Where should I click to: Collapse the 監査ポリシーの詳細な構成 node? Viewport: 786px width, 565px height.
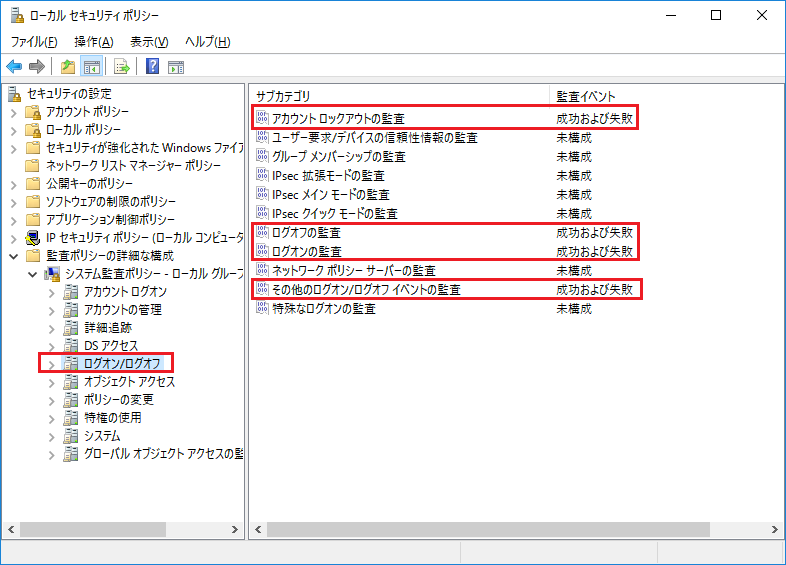(14, 257)
